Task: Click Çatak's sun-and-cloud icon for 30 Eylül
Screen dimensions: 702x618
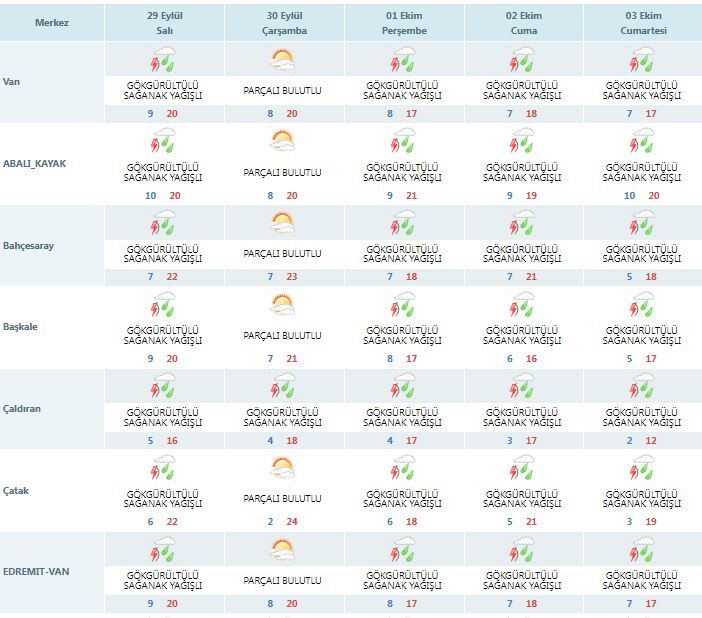Action: (x=283, y=468)
